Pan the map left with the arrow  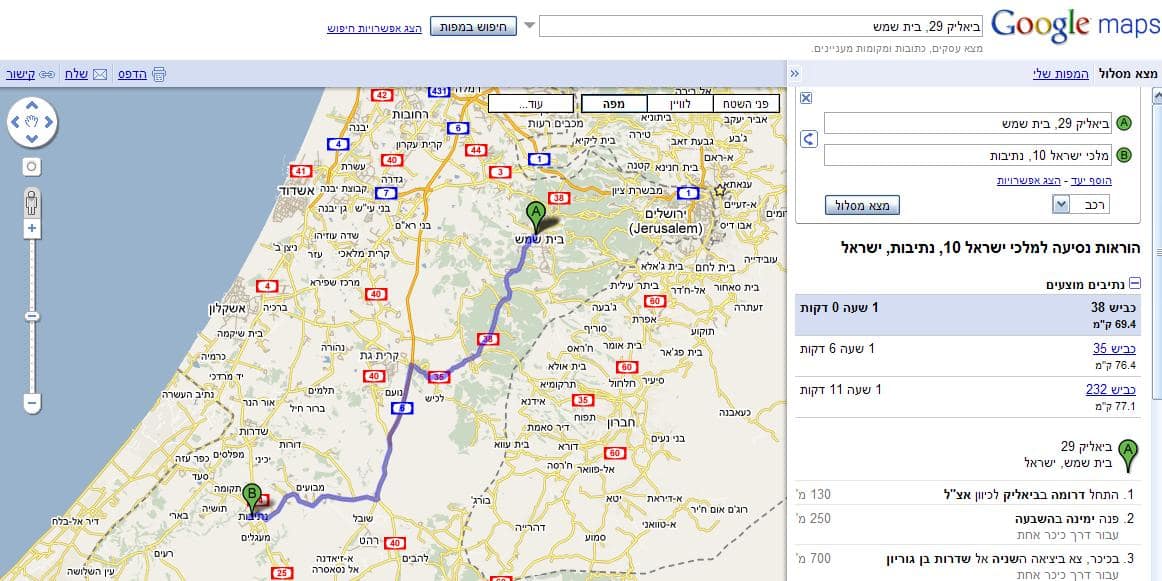pyautogui.click(x=13, y=121)
